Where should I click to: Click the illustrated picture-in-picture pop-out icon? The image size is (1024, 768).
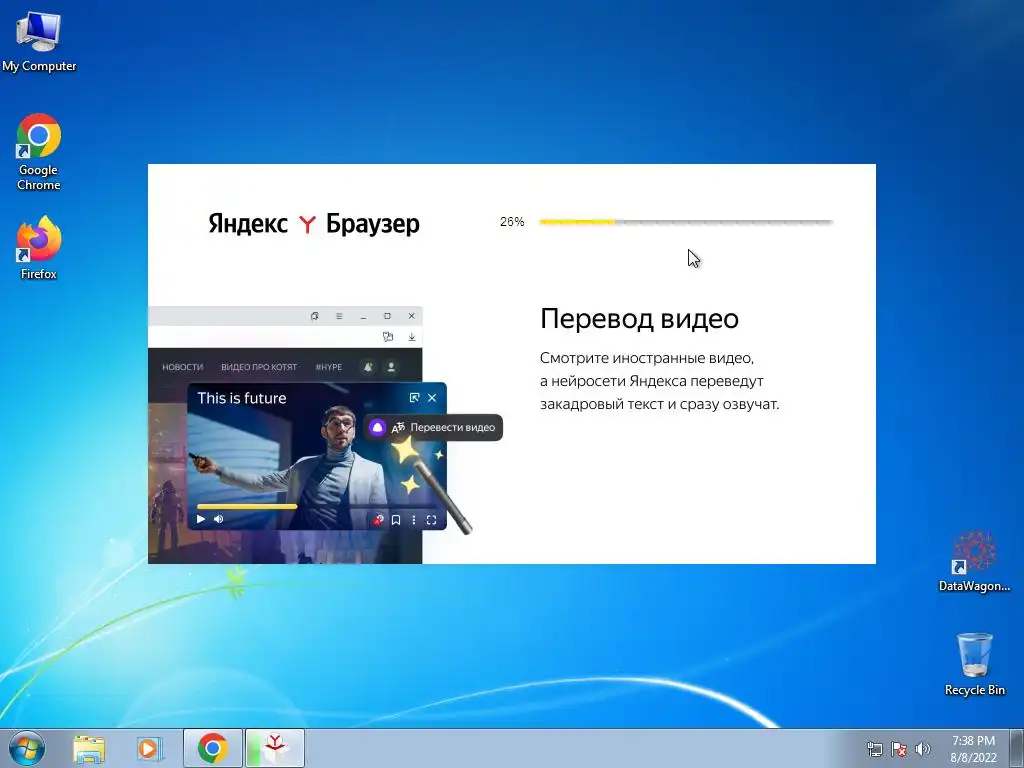[414, 398]
